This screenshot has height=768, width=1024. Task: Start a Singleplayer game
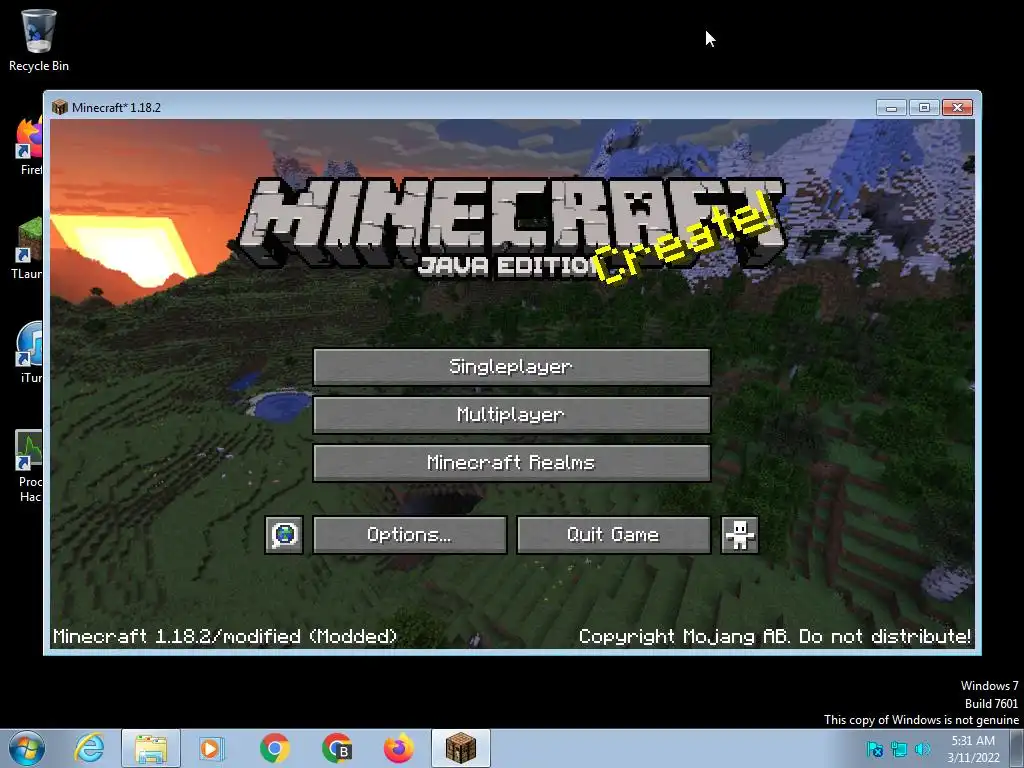click(x=511, y=366)
